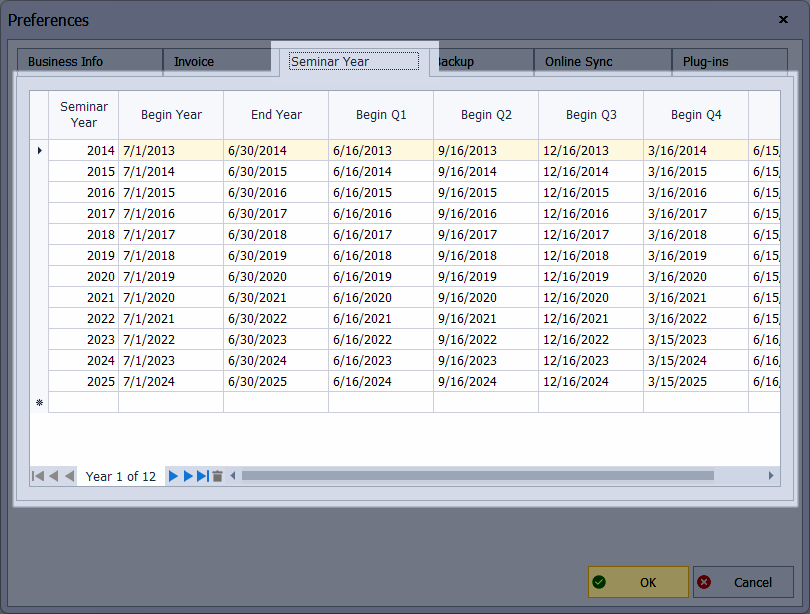Select Seminar Year cell 2021
Screen dimensions: 810x614
point(84,297)
